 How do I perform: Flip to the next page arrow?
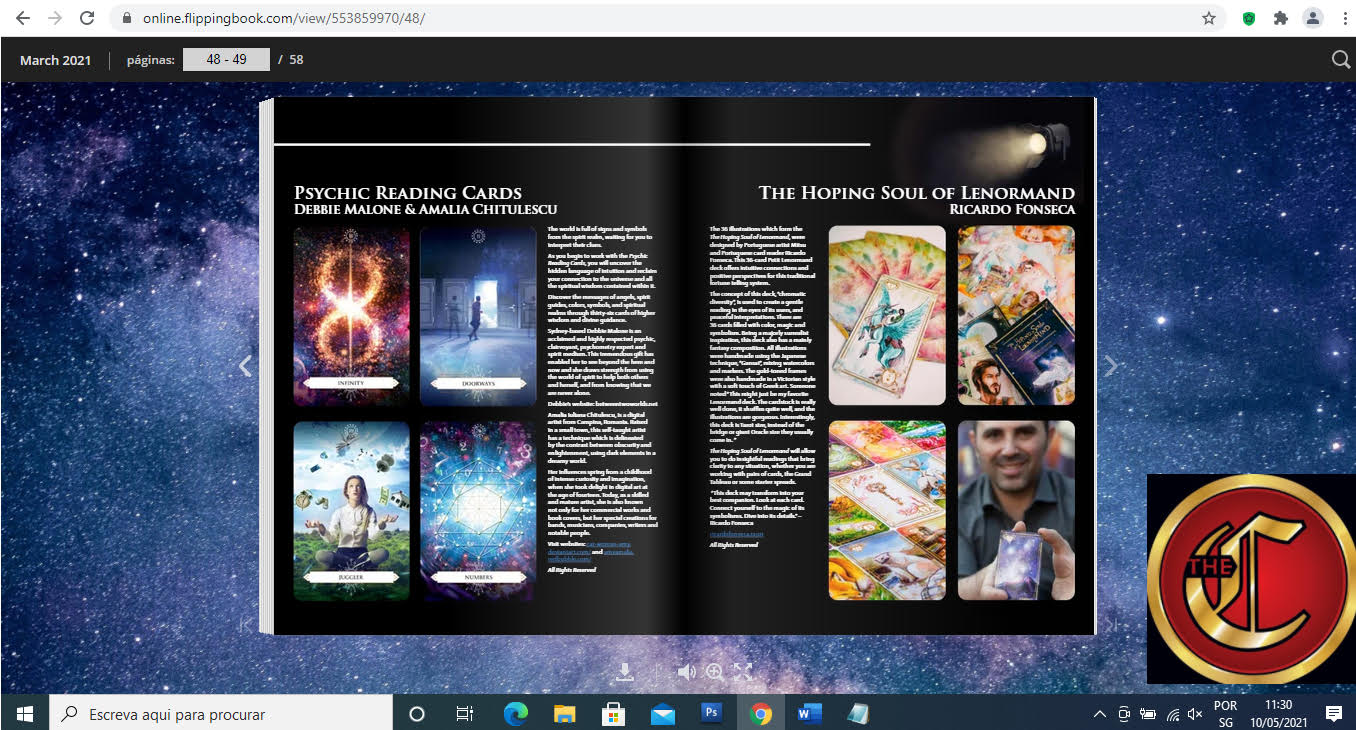coord(1110,366)
